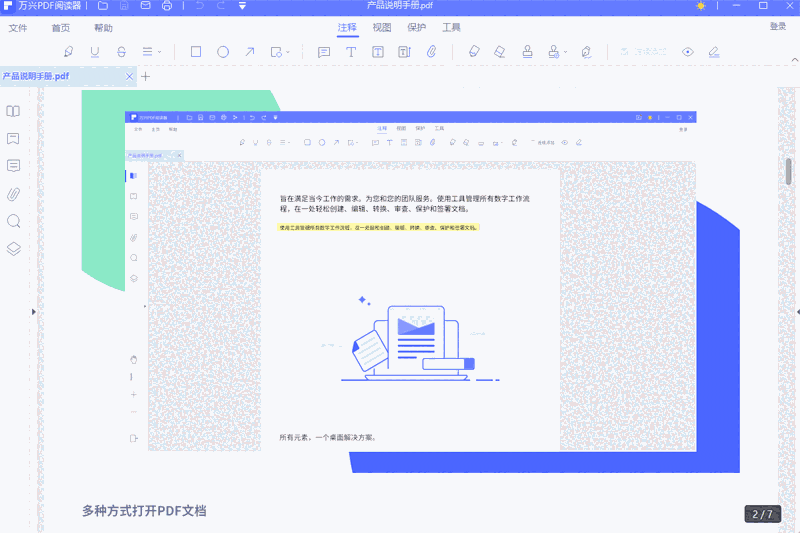
Task: Switch to the 注释 tab
Action: tap(347, 28)
